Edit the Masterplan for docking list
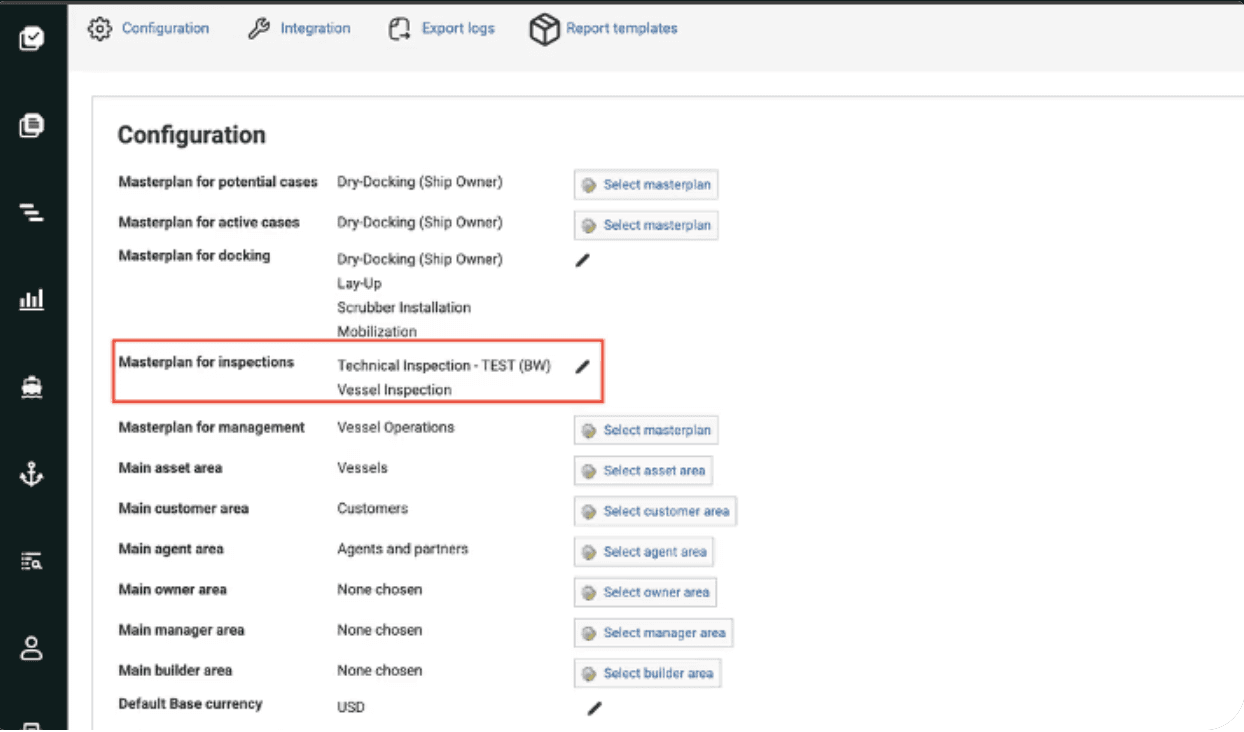Image resolution: width=1244 pixels, height=732 pixels. (x=583, y=259)
